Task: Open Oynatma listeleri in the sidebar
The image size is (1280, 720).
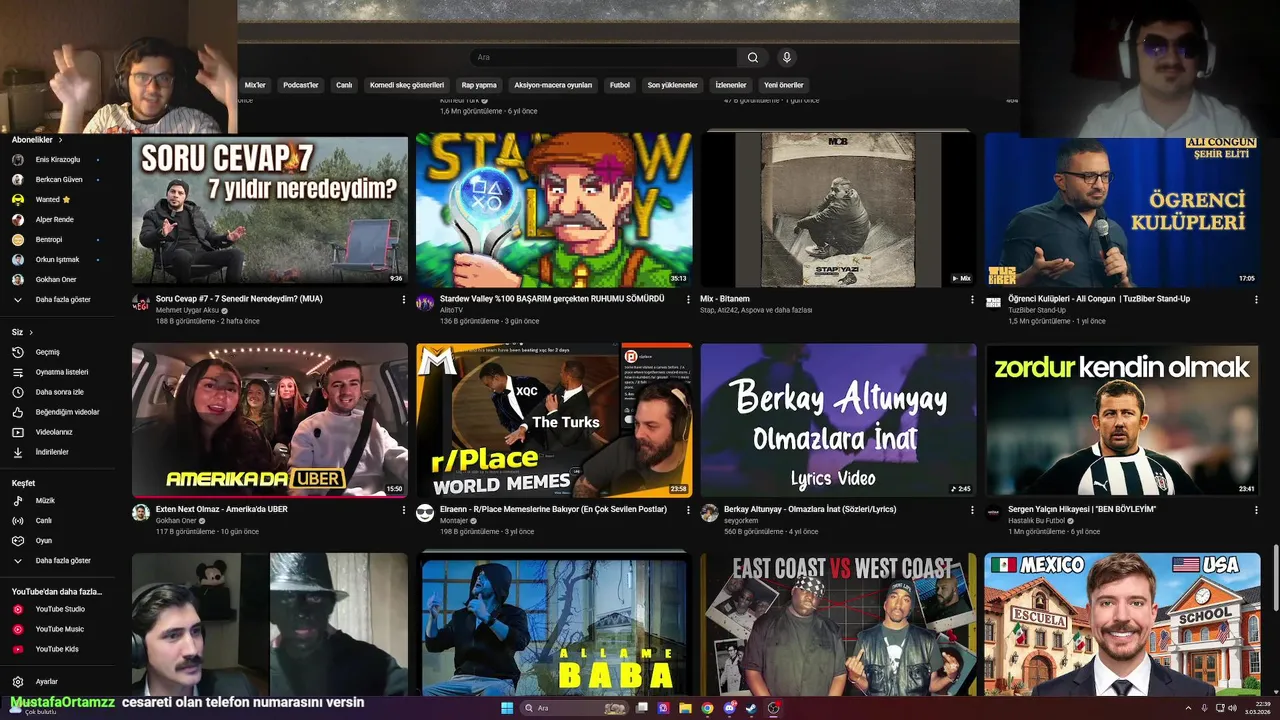Action: coord(49,372)
